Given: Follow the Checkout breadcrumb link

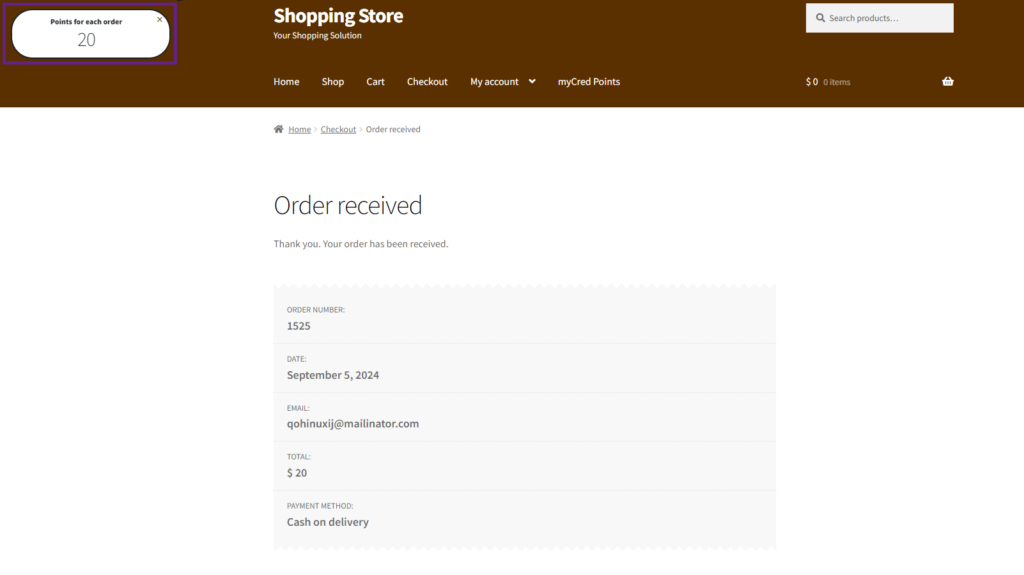Looking at the screenshot, I should [338, 130].
